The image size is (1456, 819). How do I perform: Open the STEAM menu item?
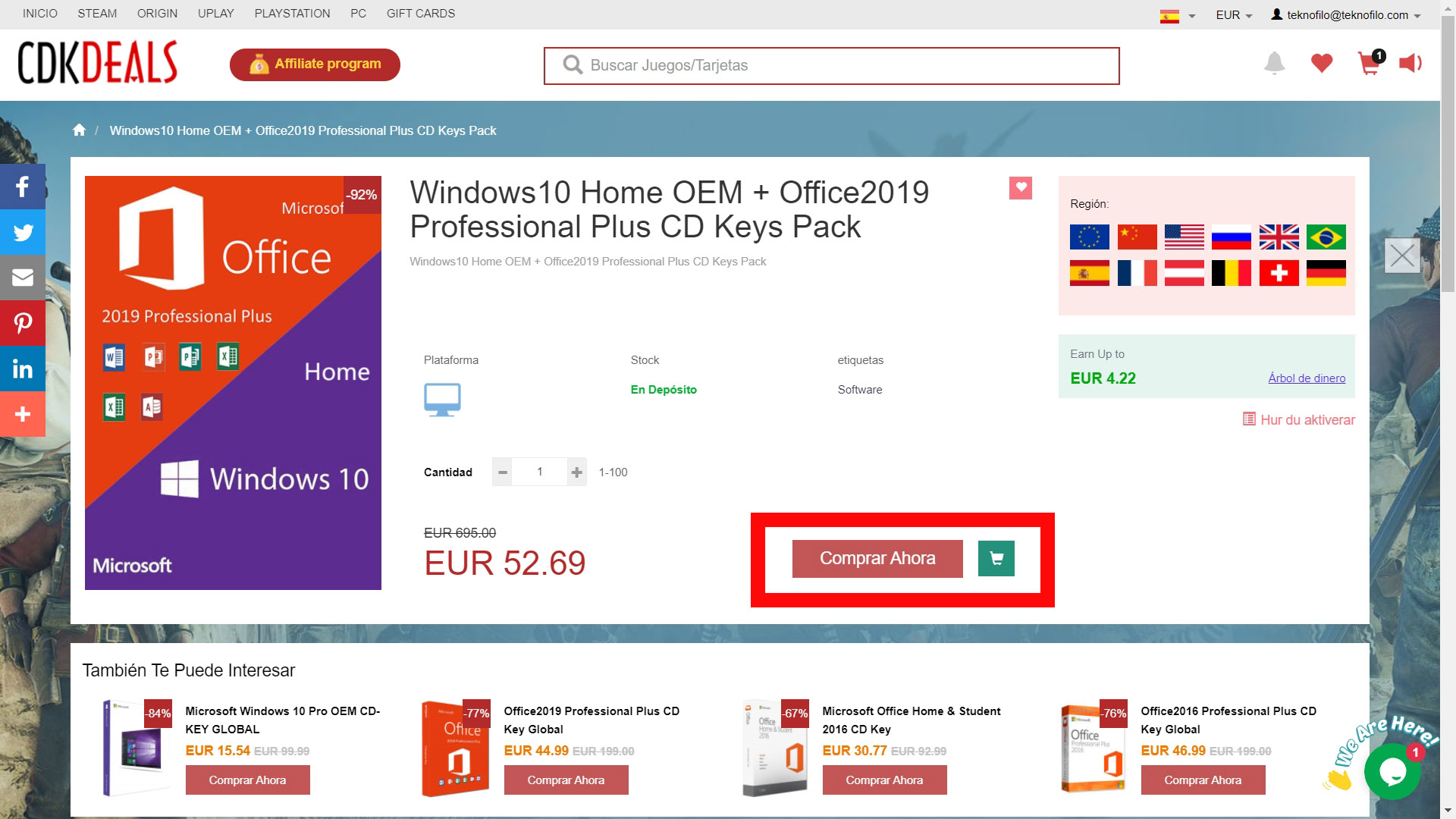pyautogui.click(x=97, y=14)
